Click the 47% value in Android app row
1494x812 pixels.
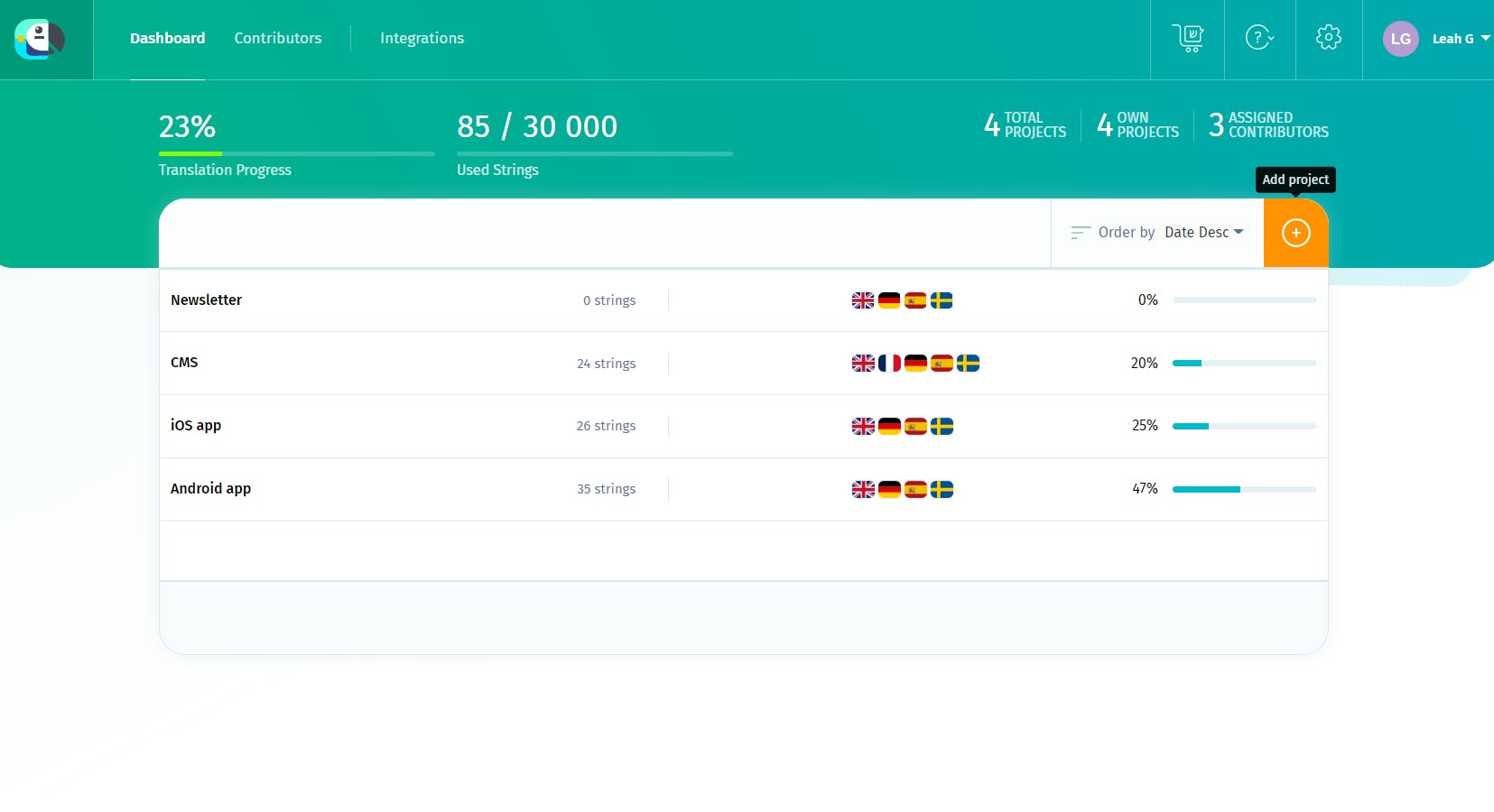pyautogui.click(x=1145, y=488)
